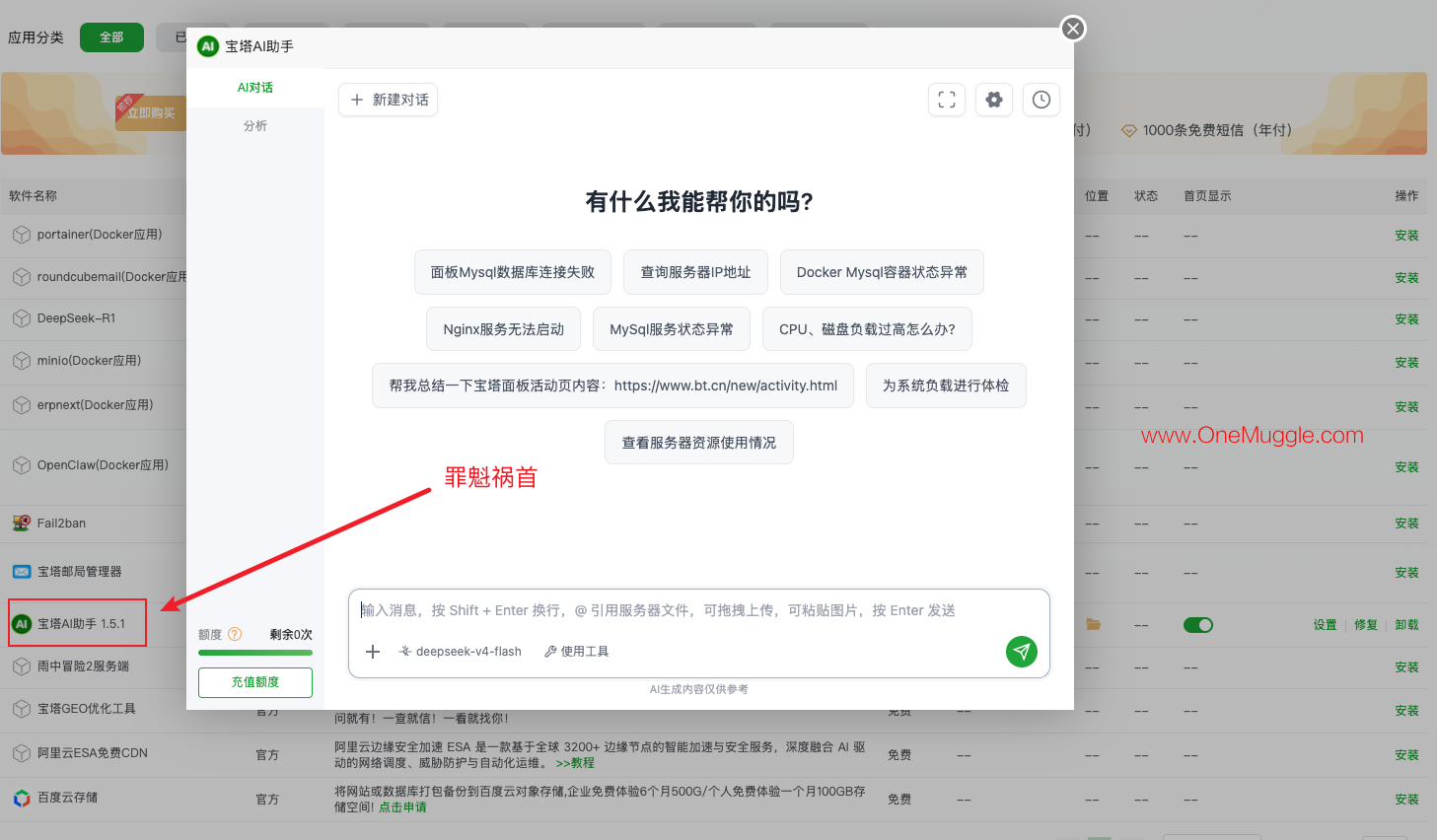Choose suggestion Nginx服务无法启动
Image resolution: width=1437 pixels, height=840 pixels.
pyautogui.click(x=504, y=329)
